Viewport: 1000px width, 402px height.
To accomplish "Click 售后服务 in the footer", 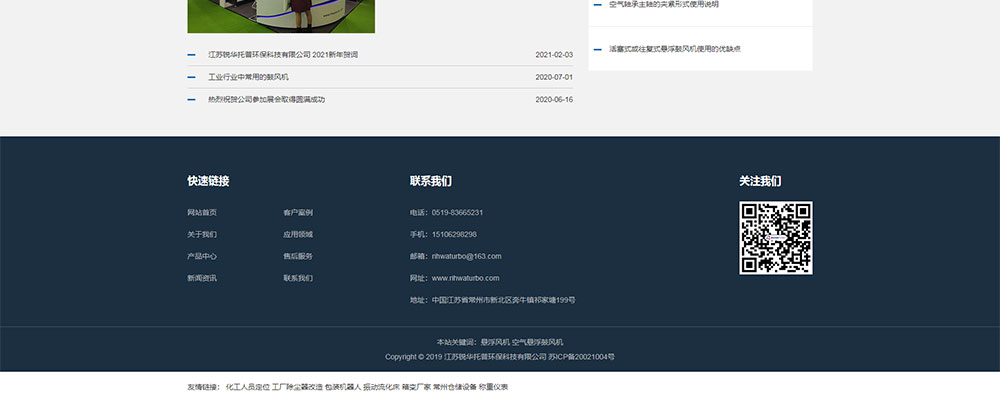I will point(297,257).
